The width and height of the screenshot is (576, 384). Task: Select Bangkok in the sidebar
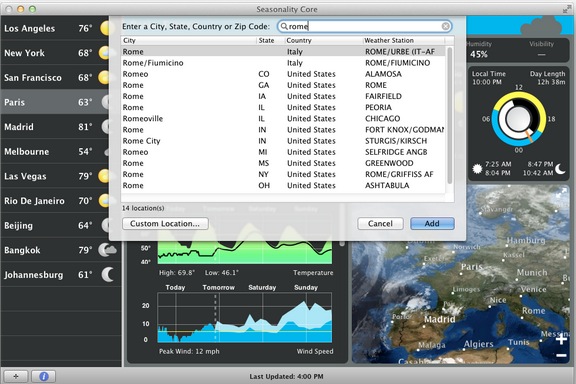[x=61, y=250]
